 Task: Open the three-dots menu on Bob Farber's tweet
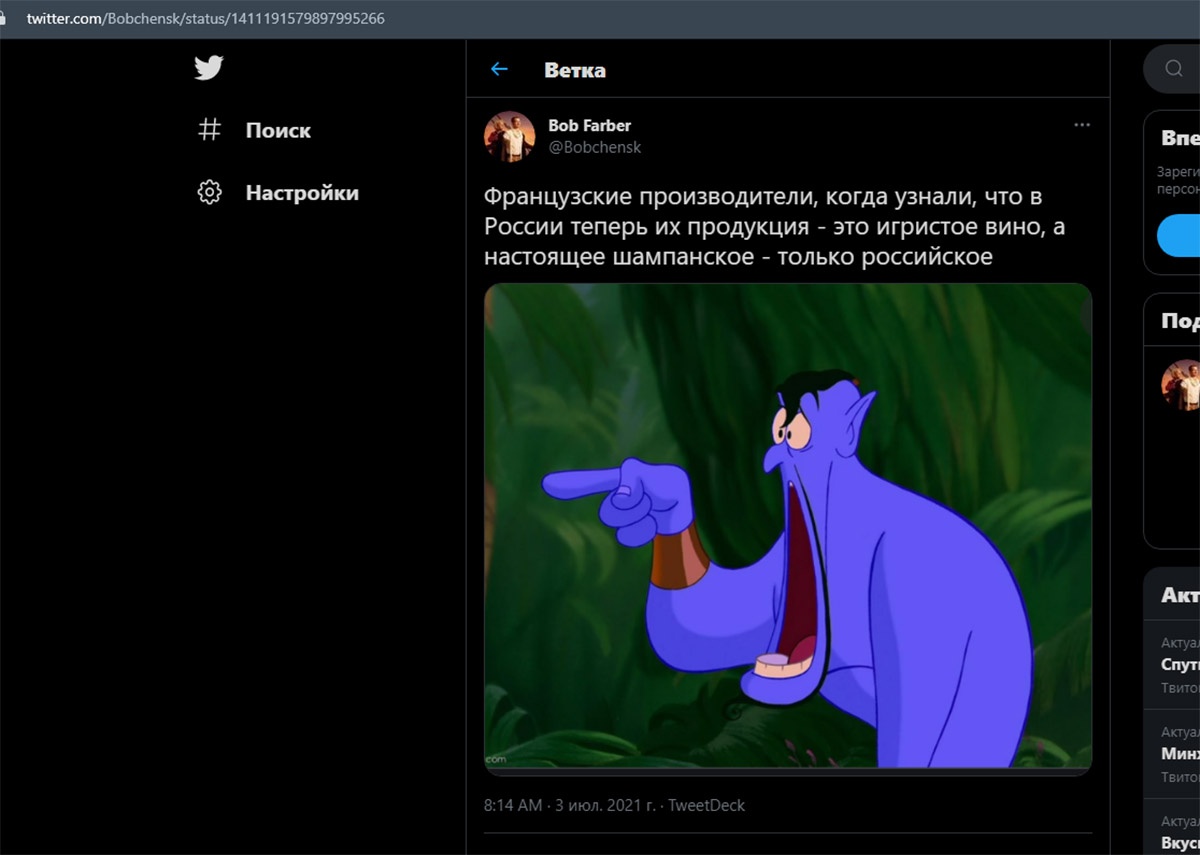click(1082, 125)
